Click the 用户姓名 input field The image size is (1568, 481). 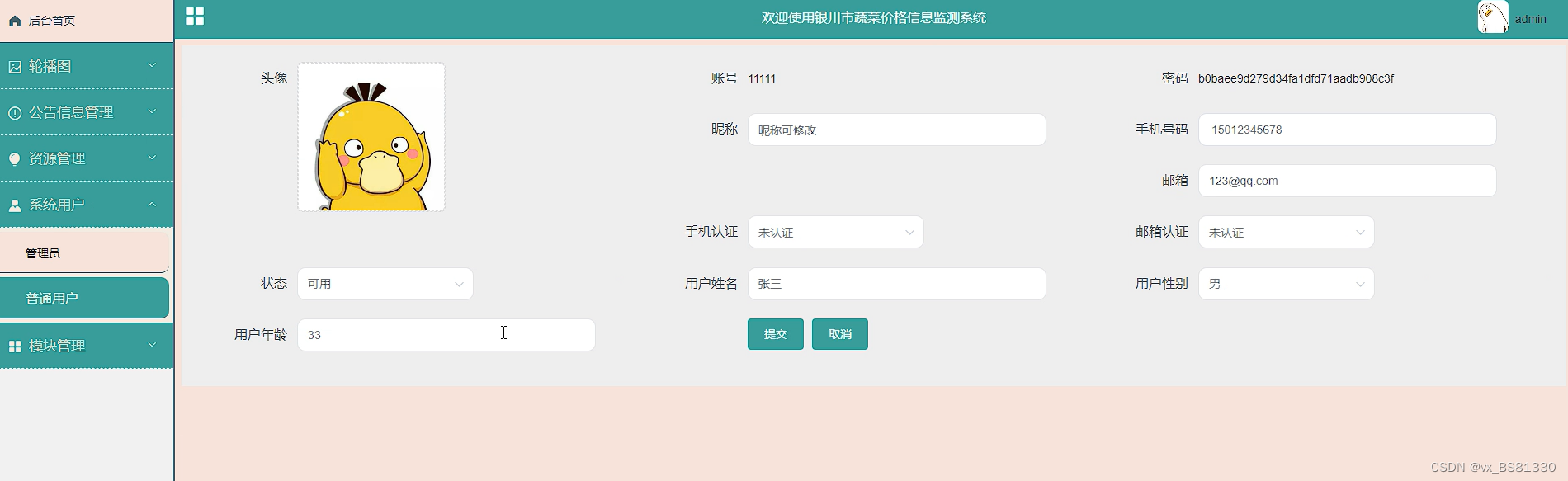(x=897, y=284)
